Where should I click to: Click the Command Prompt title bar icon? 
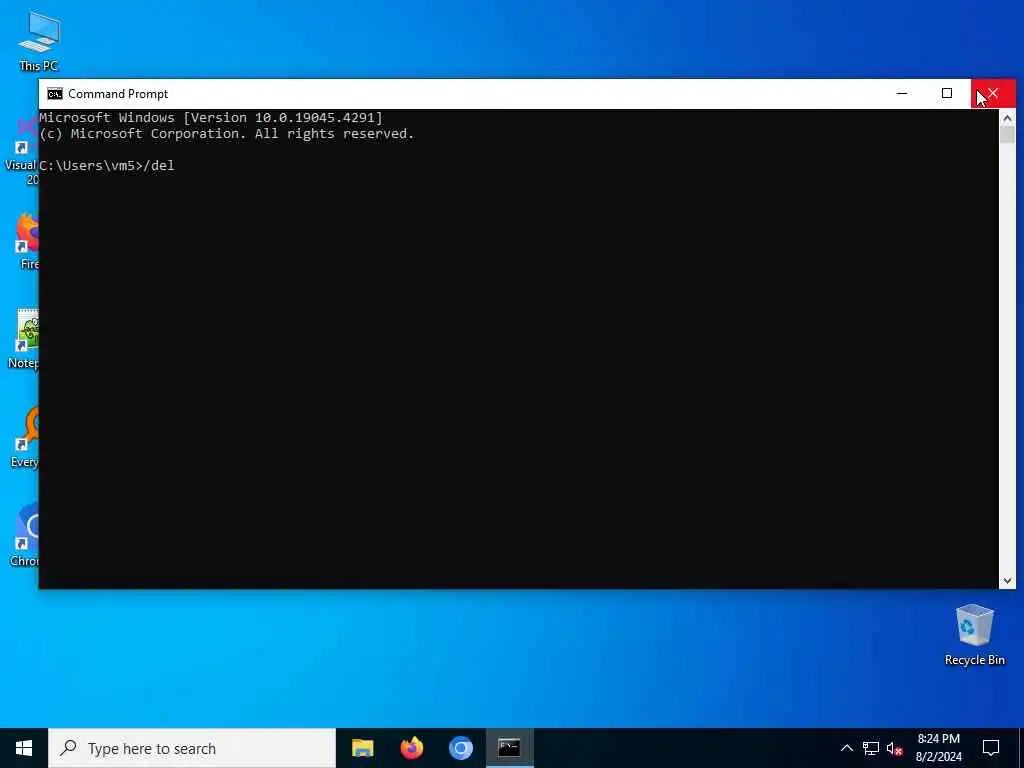pos(55,94)
